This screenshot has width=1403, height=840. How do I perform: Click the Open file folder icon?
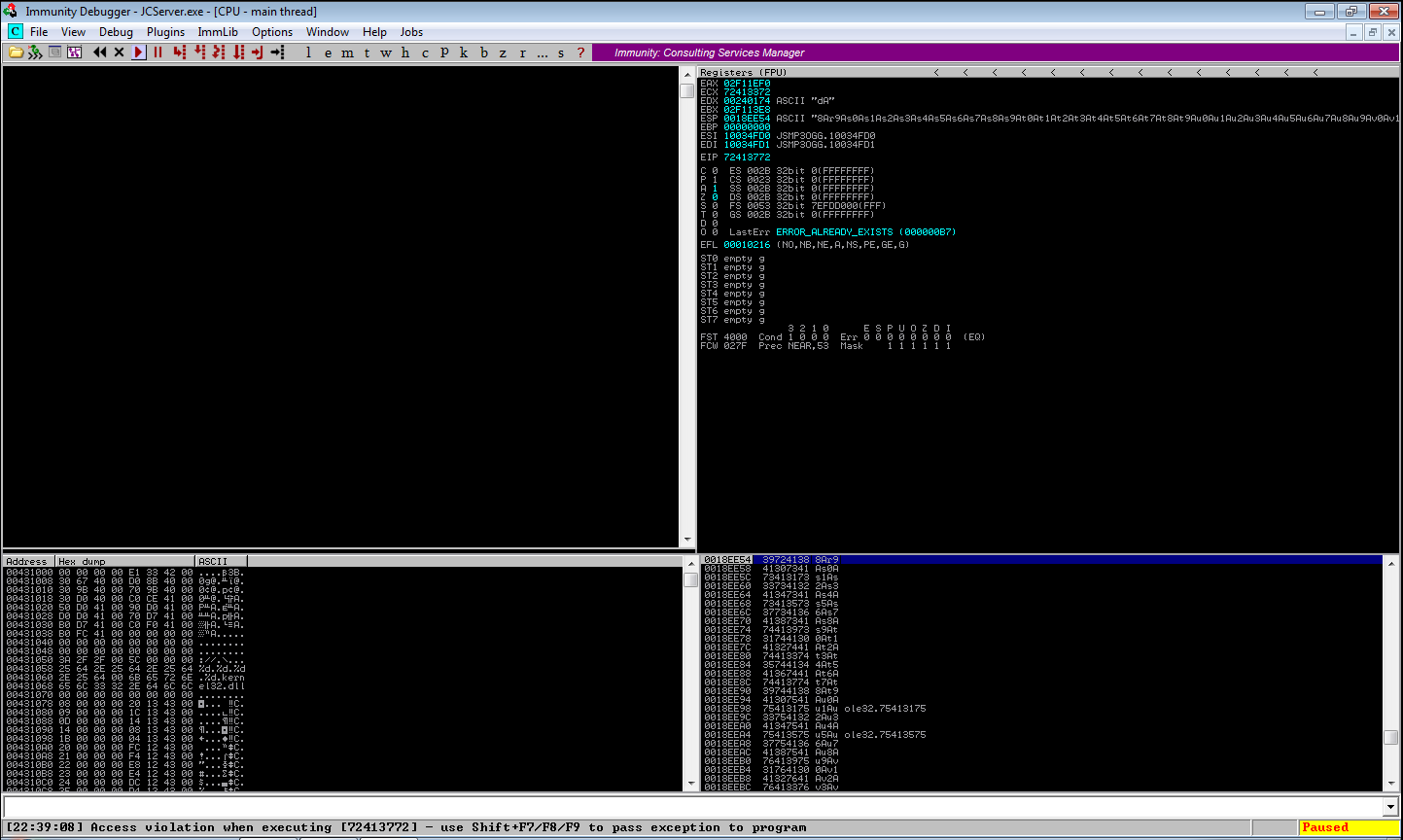pos(16,52)
